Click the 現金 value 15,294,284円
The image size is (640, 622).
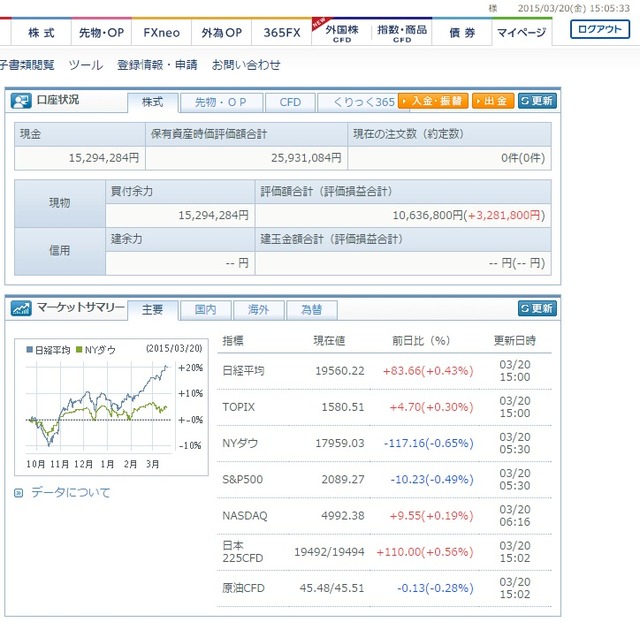click(104, 158)
